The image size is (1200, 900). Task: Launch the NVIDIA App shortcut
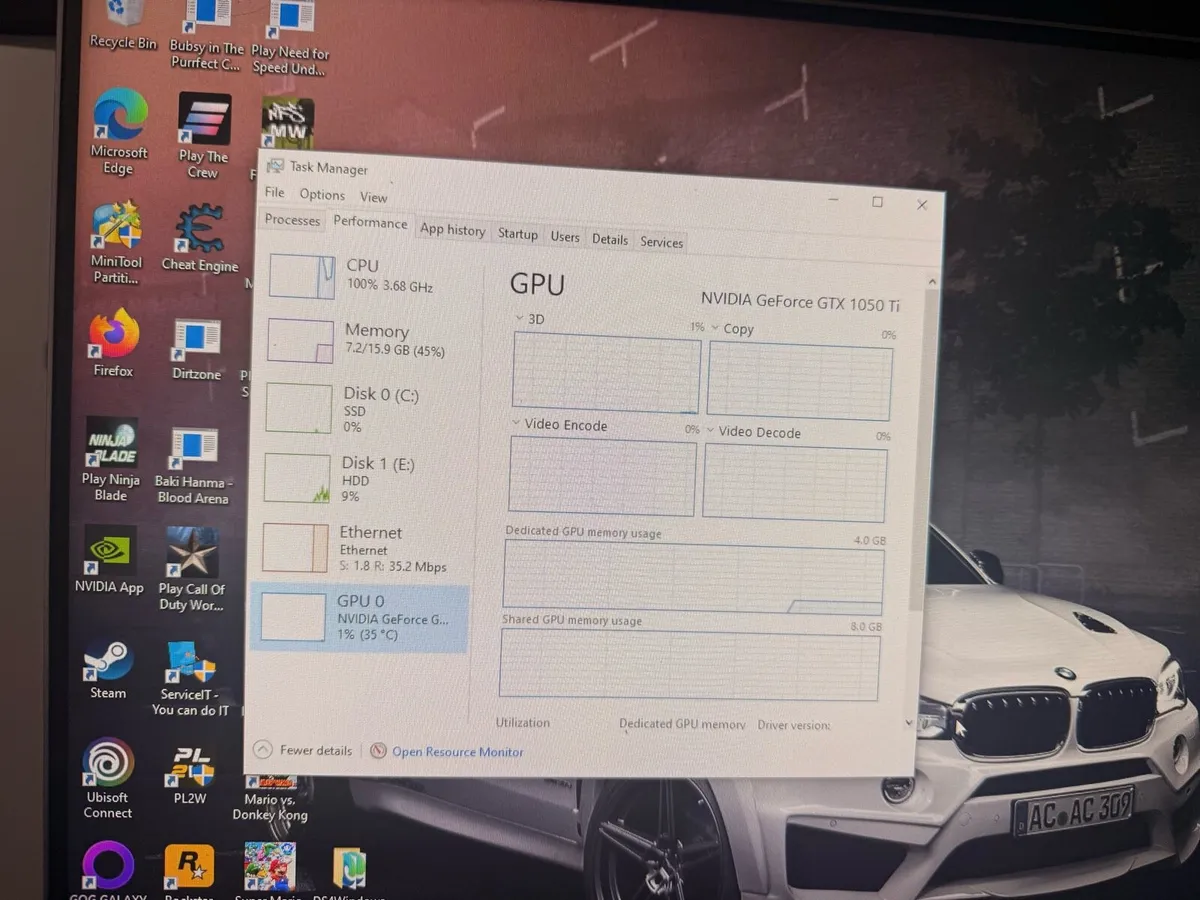point(109,560)
